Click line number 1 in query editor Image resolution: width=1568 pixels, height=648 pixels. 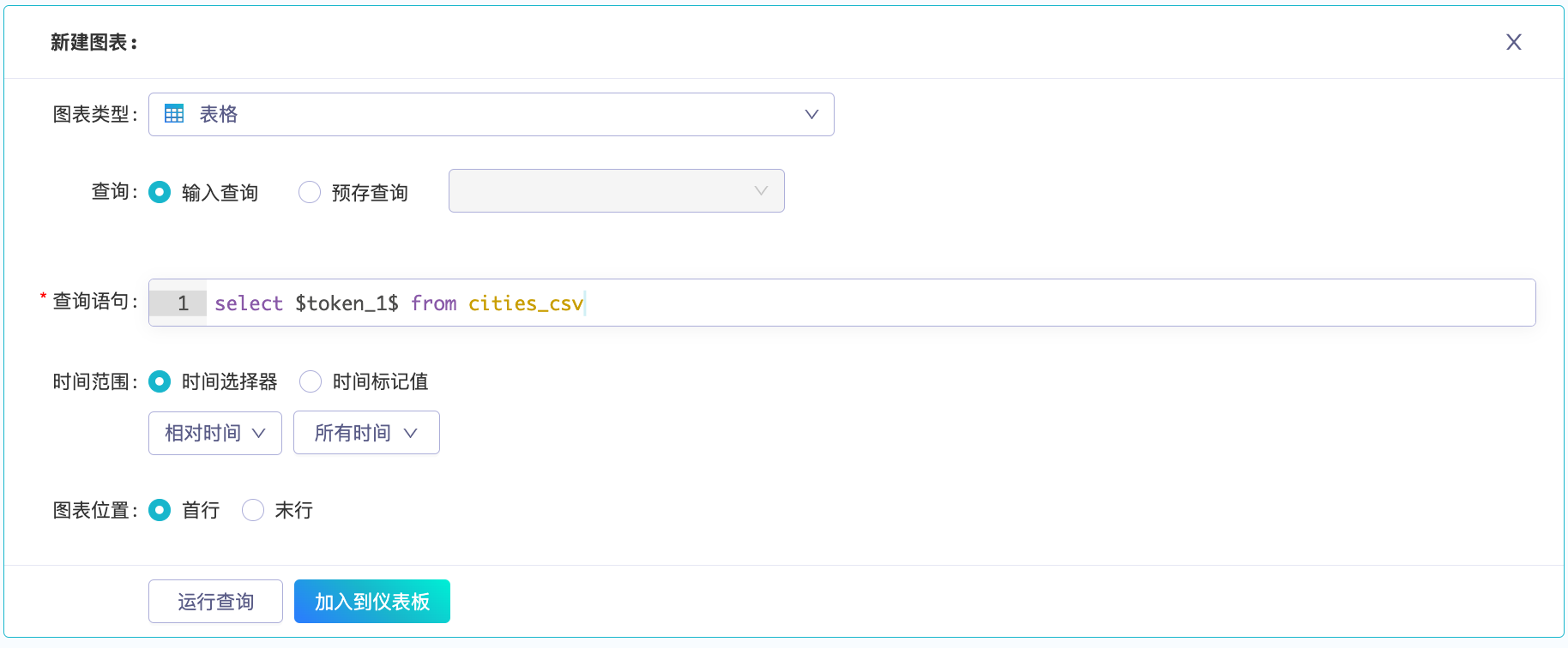click(183, 303)
